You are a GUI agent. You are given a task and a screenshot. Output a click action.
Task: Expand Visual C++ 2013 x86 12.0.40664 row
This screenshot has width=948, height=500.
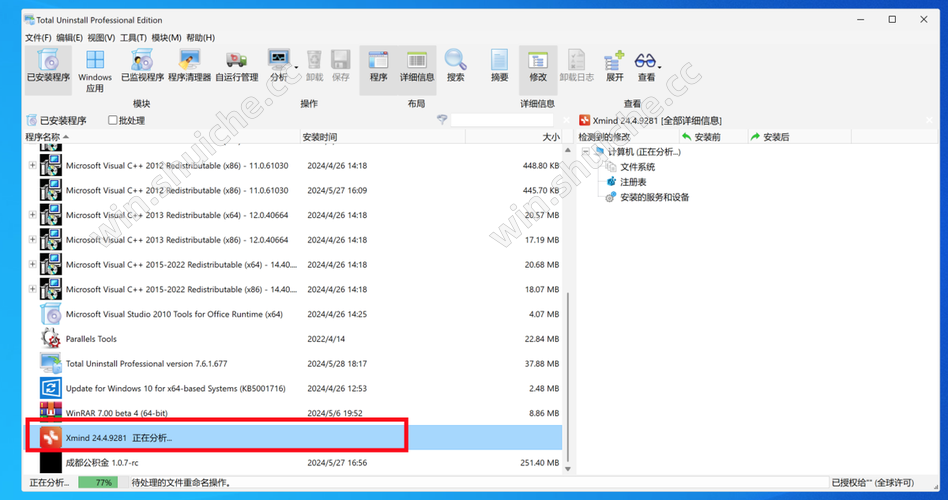[32, 239]
